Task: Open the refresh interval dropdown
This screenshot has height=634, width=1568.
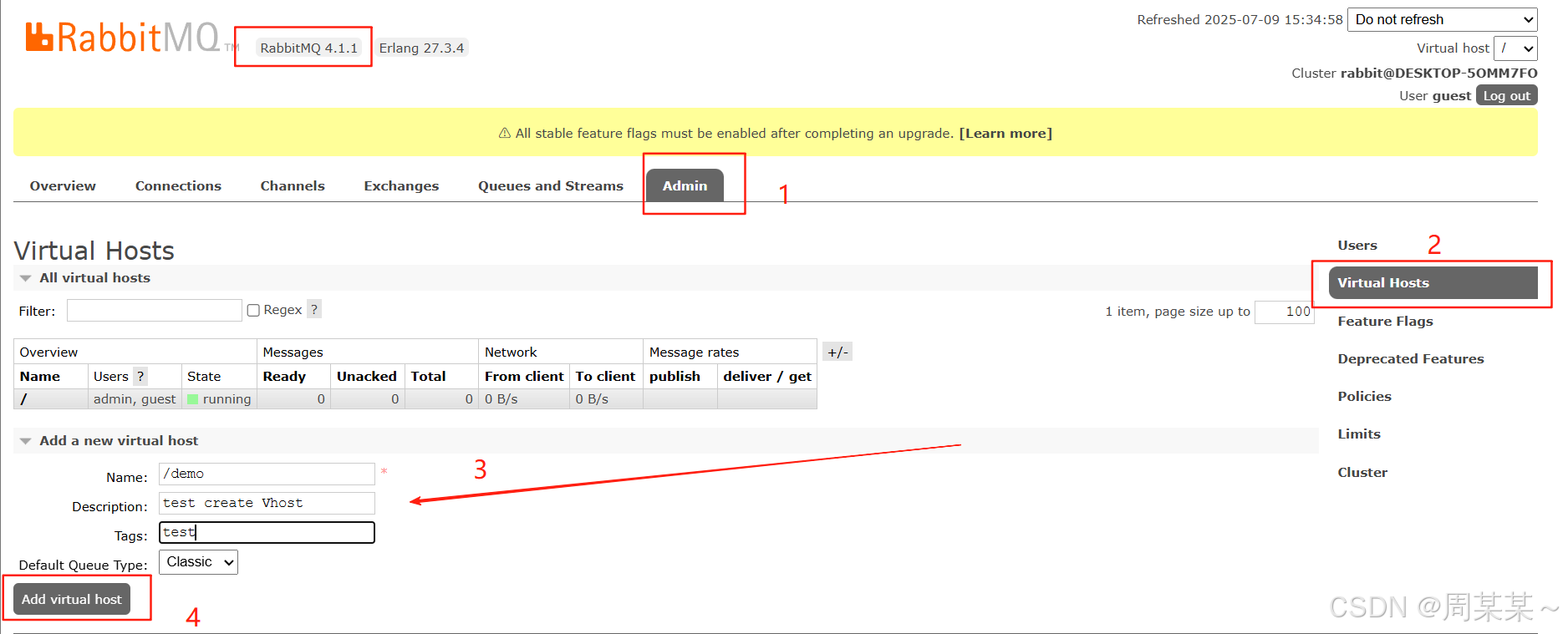Action: coord(1443,19)
